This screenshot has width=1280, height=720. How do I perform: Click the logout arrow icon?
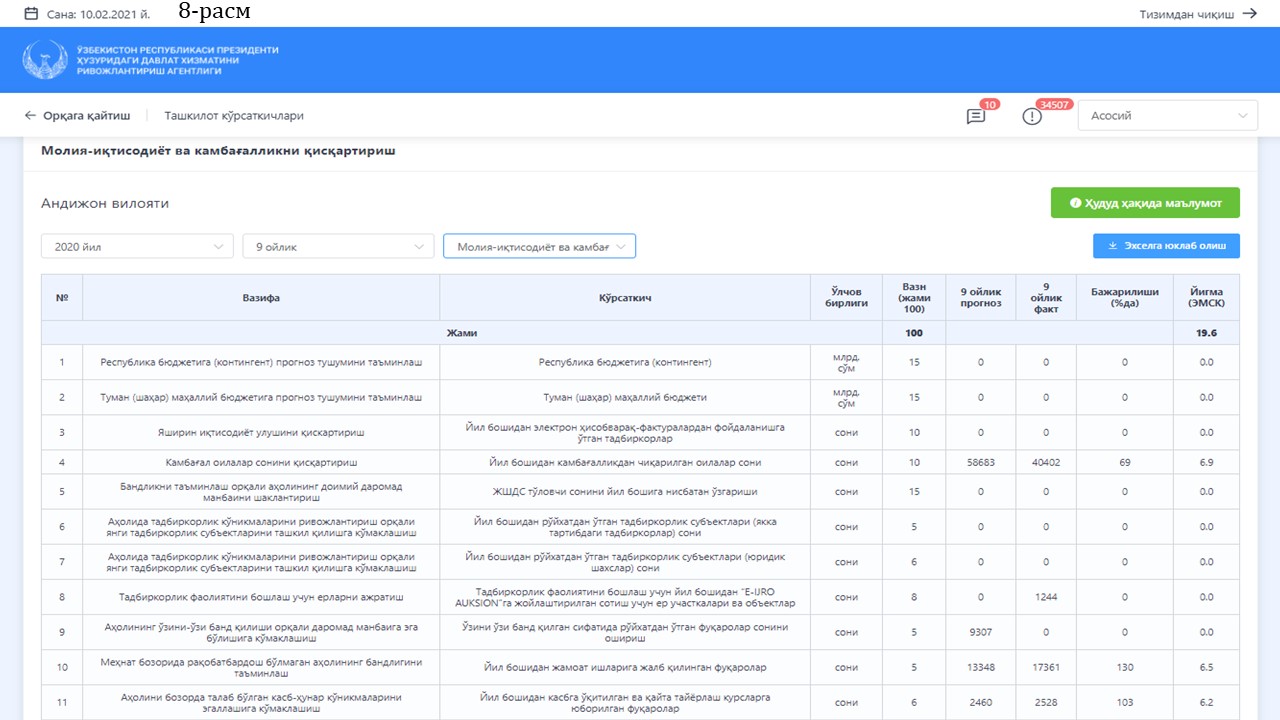(x=1249, y=14)
